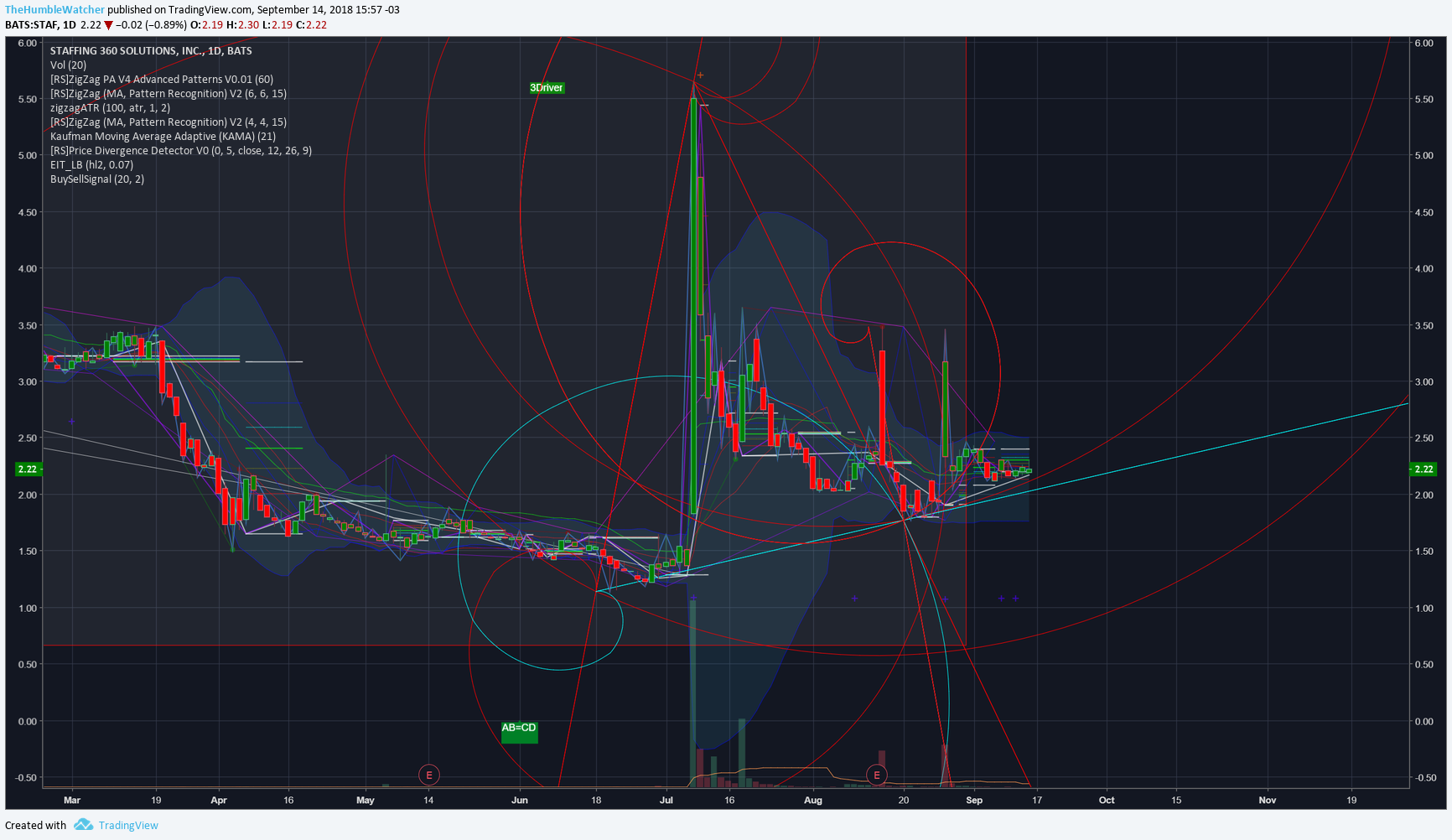The image size is (1452, 840).
Task: Select the Vol (20) indicator label
Action: click(x=68, y=65)
